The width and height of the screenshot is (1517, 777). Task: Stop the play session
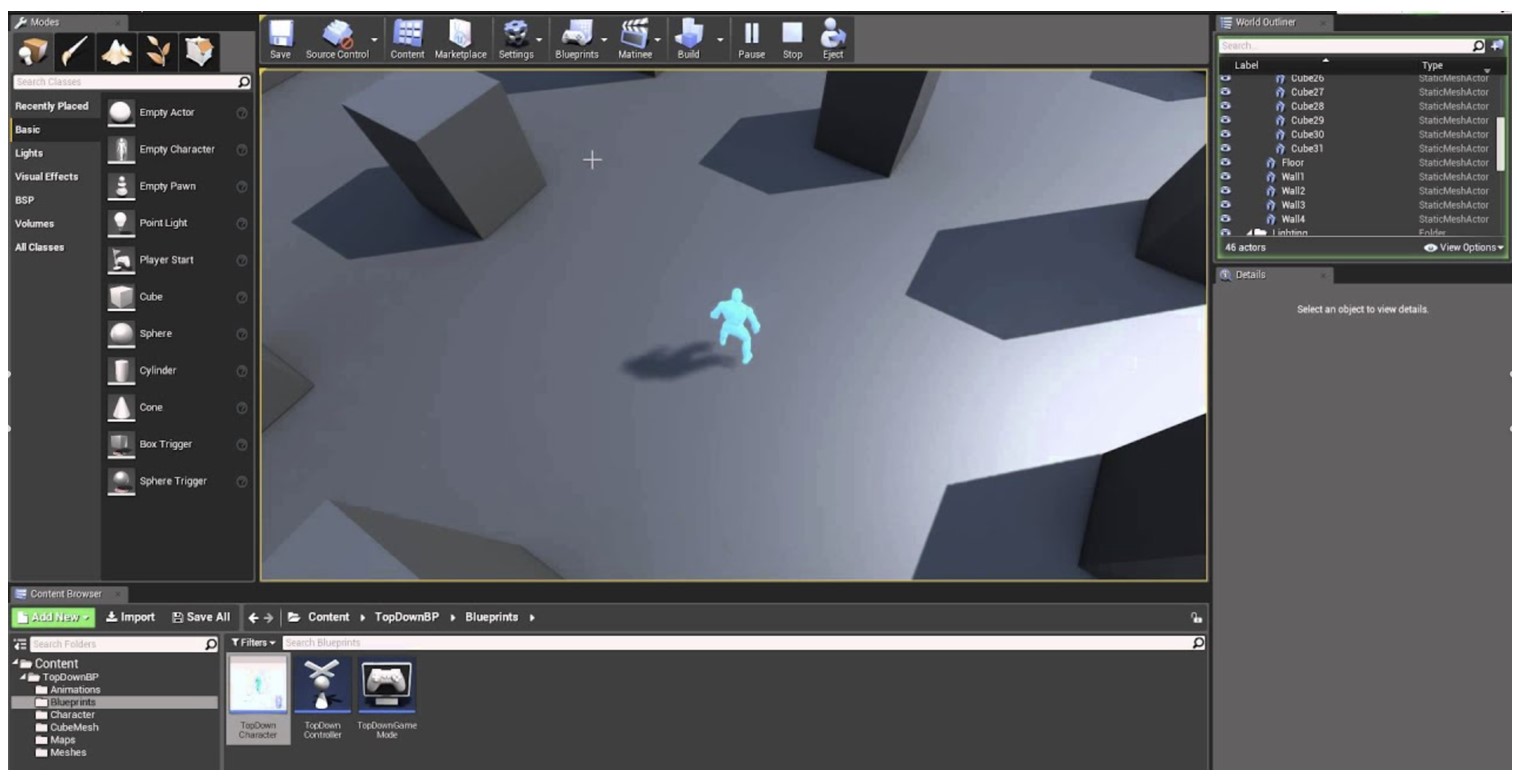(x=792, y=39)
